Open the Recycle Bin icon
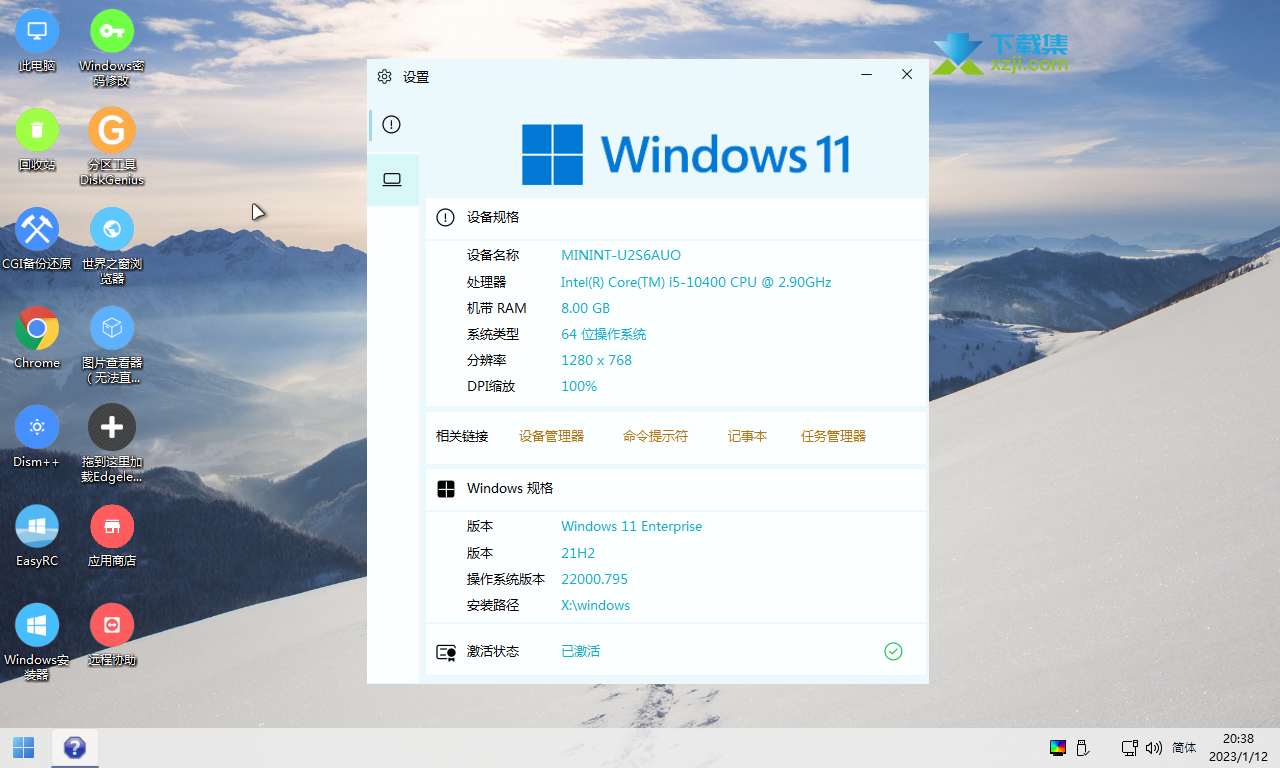 tap(37, 130)
